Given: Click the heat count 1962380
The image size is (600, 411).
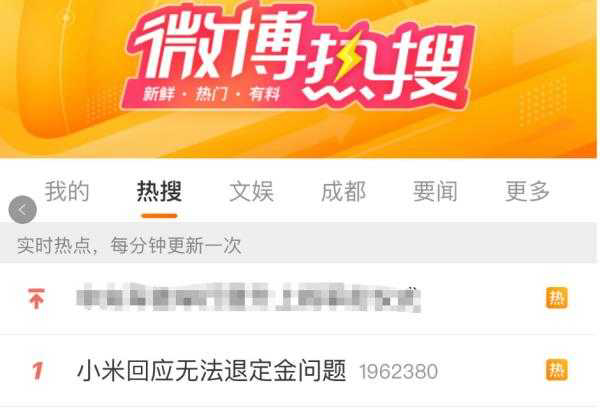Looking at the screenshot, I should 399,372.
